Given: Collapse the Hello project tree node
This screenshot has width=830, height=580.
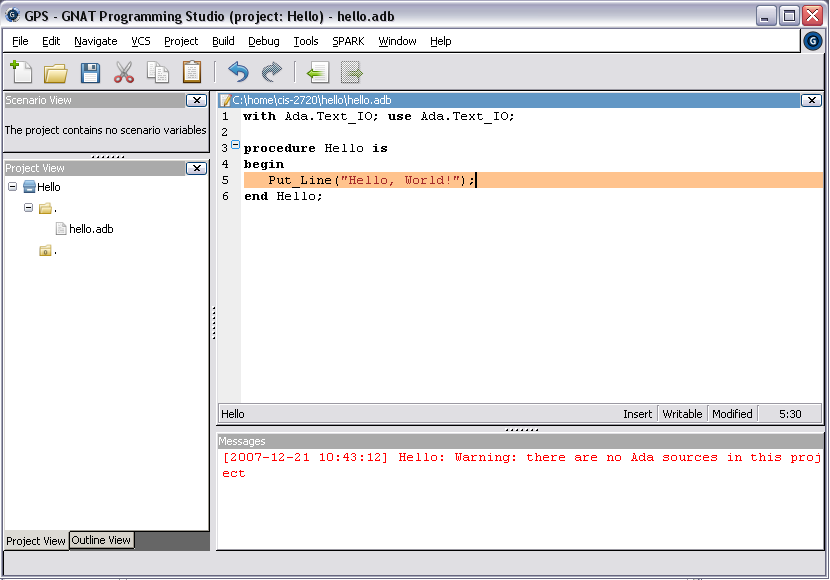Looking at the screenshot, I should coord(12,187).
